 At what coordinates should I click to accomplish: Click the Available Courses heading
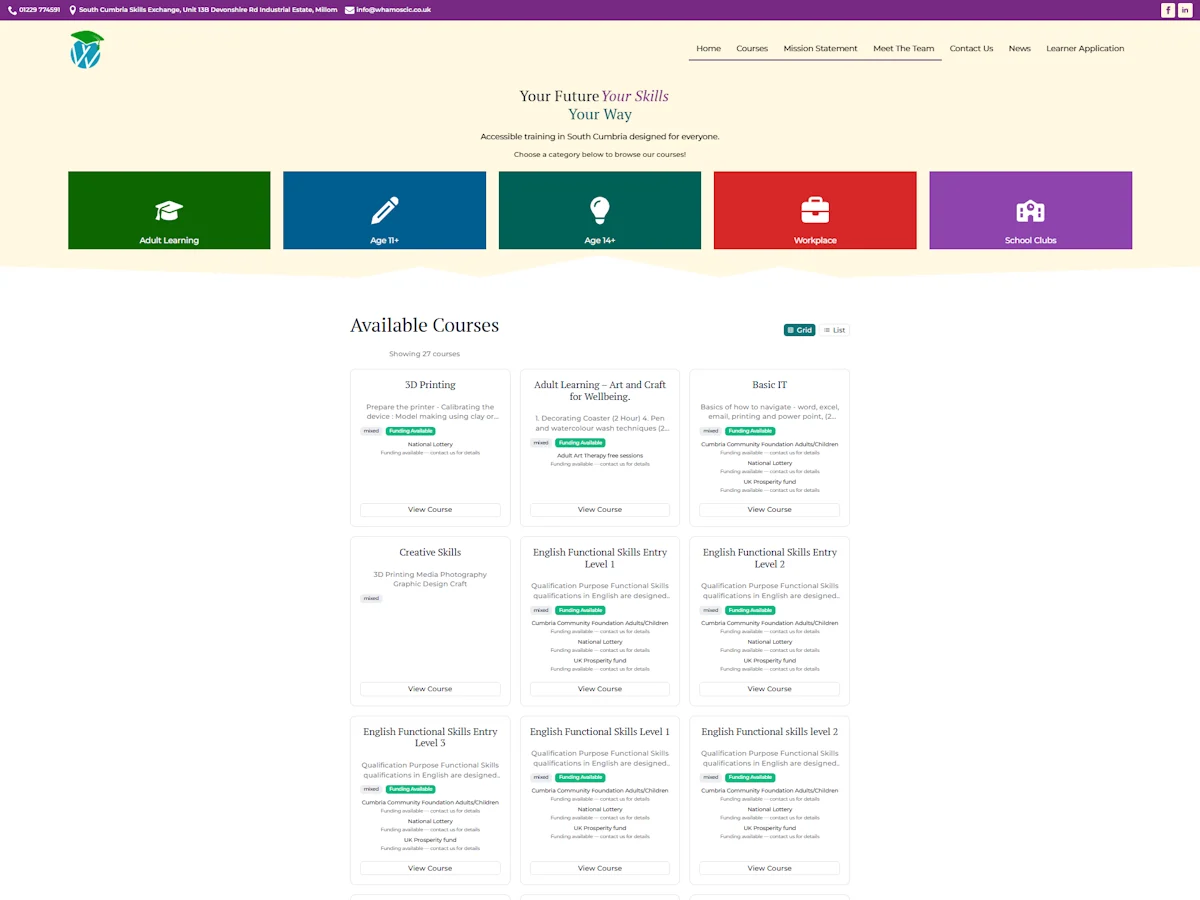pos(424,325)
